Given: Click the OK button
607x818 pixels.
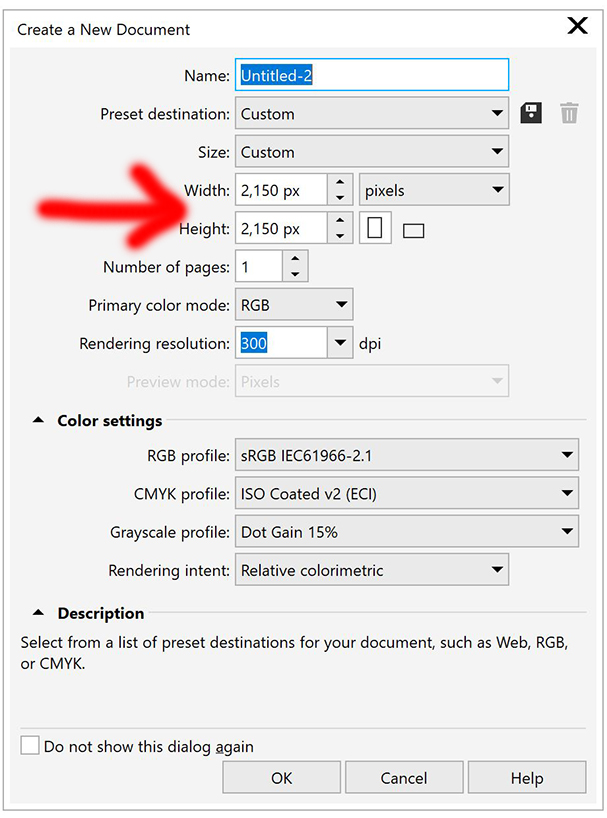Looking at the screenshot, I should (x=282, y=777).
